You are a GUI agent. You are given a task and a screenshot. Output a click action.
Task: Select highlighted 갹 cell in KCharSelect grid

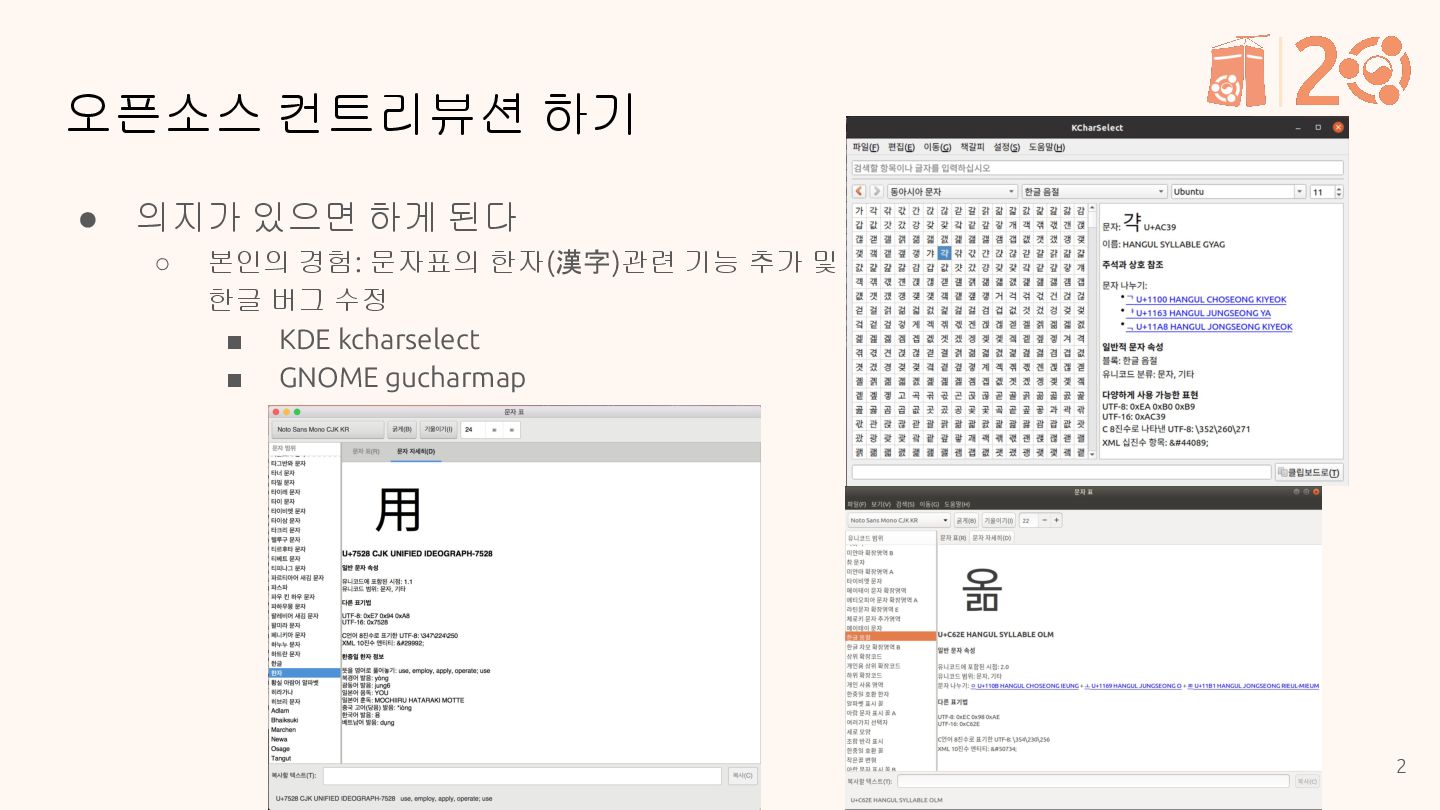tap(944, 253)
